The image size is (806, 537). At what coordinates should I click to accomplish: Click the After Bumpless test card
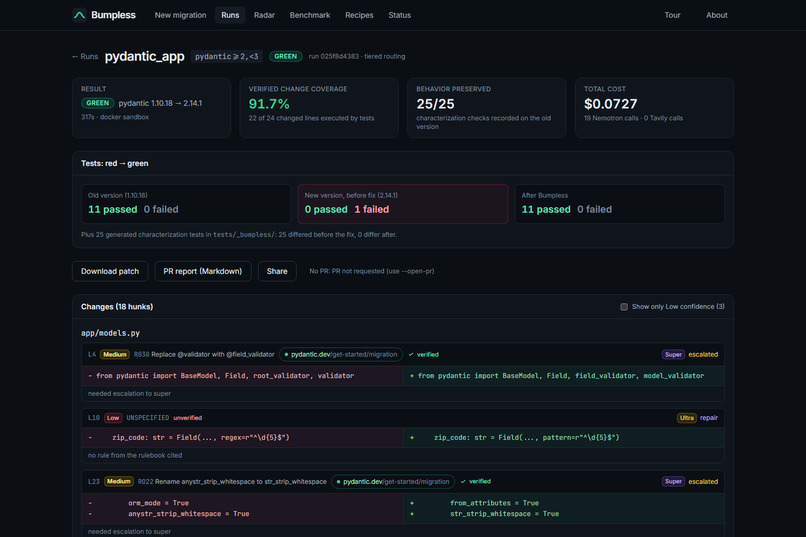(620, 204)
